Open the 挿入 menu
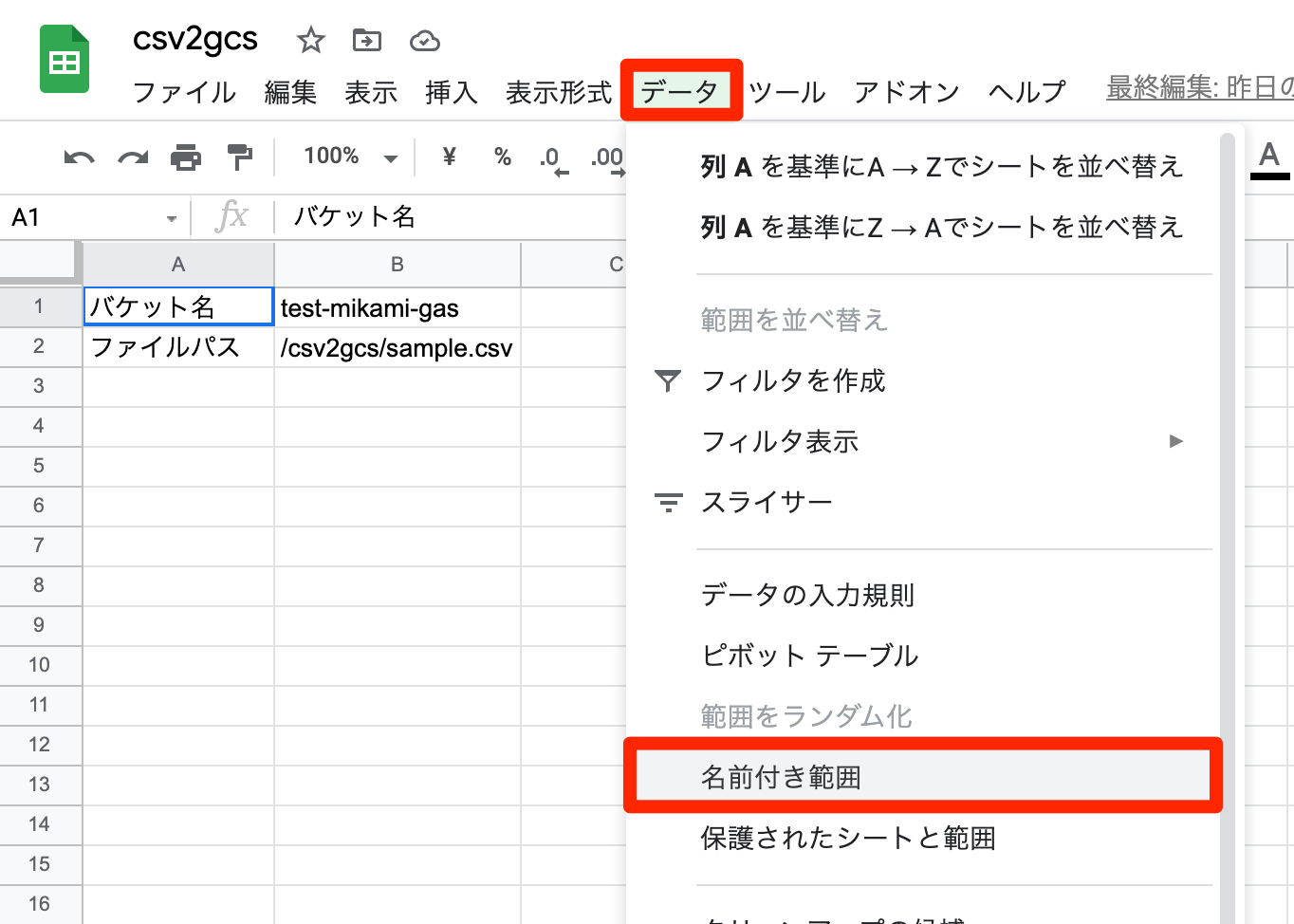This screenshot has width=1294, height=924. 451,92
